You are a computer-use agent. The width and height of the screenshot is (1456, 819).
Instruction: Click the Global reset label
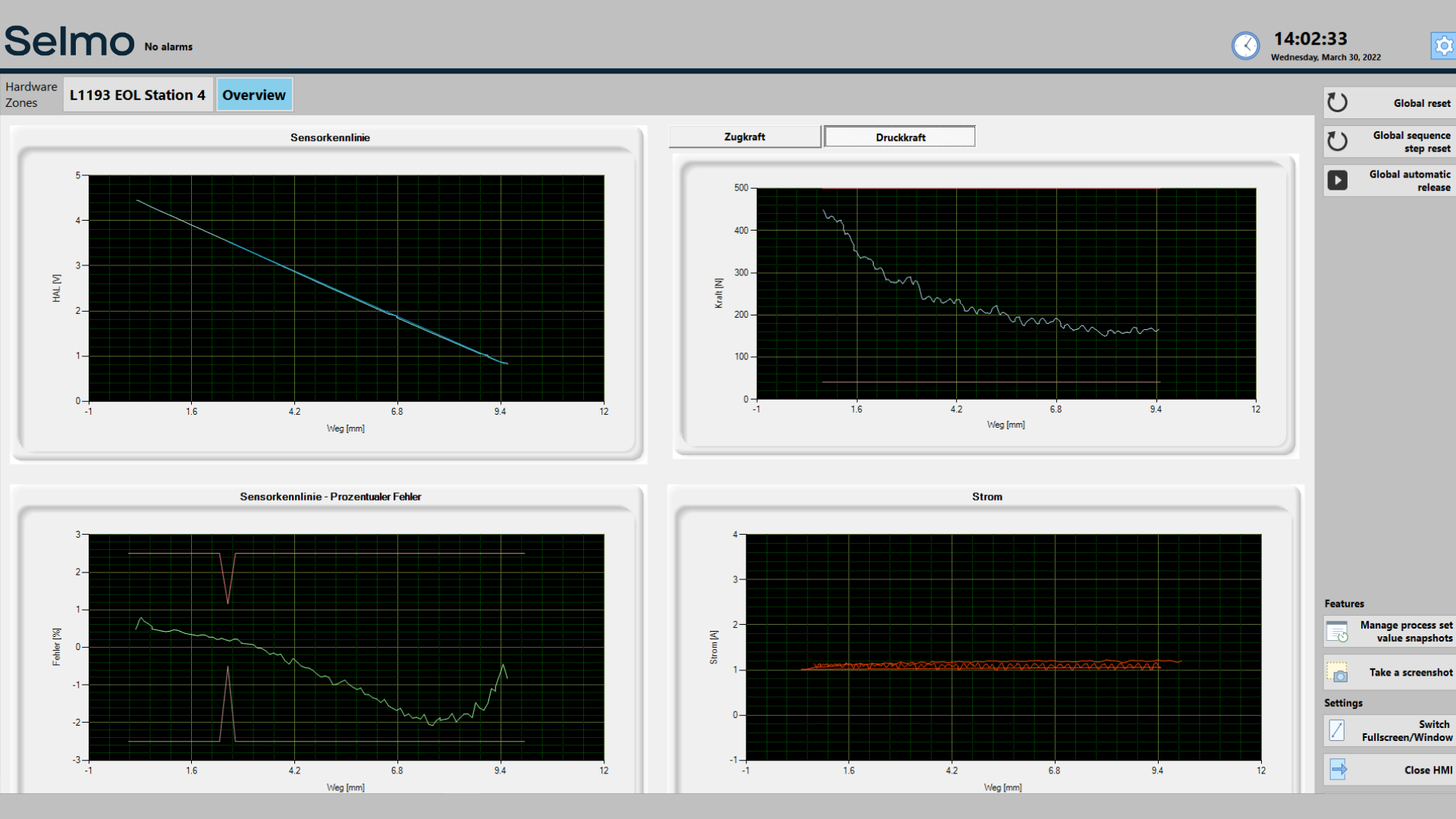(1422, 103)
